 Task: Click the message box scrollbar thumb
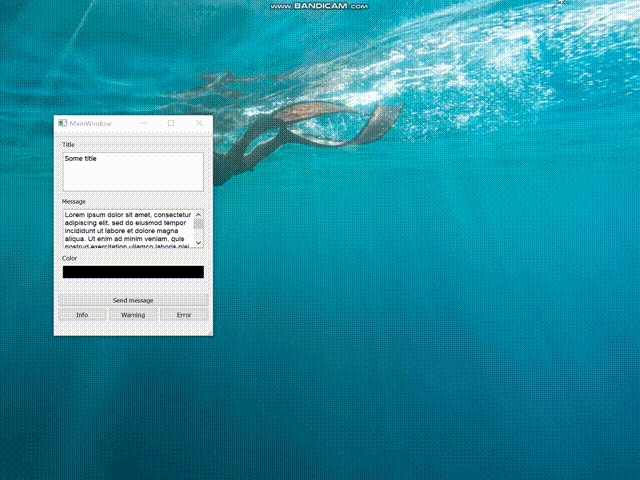tap(198, 224)
